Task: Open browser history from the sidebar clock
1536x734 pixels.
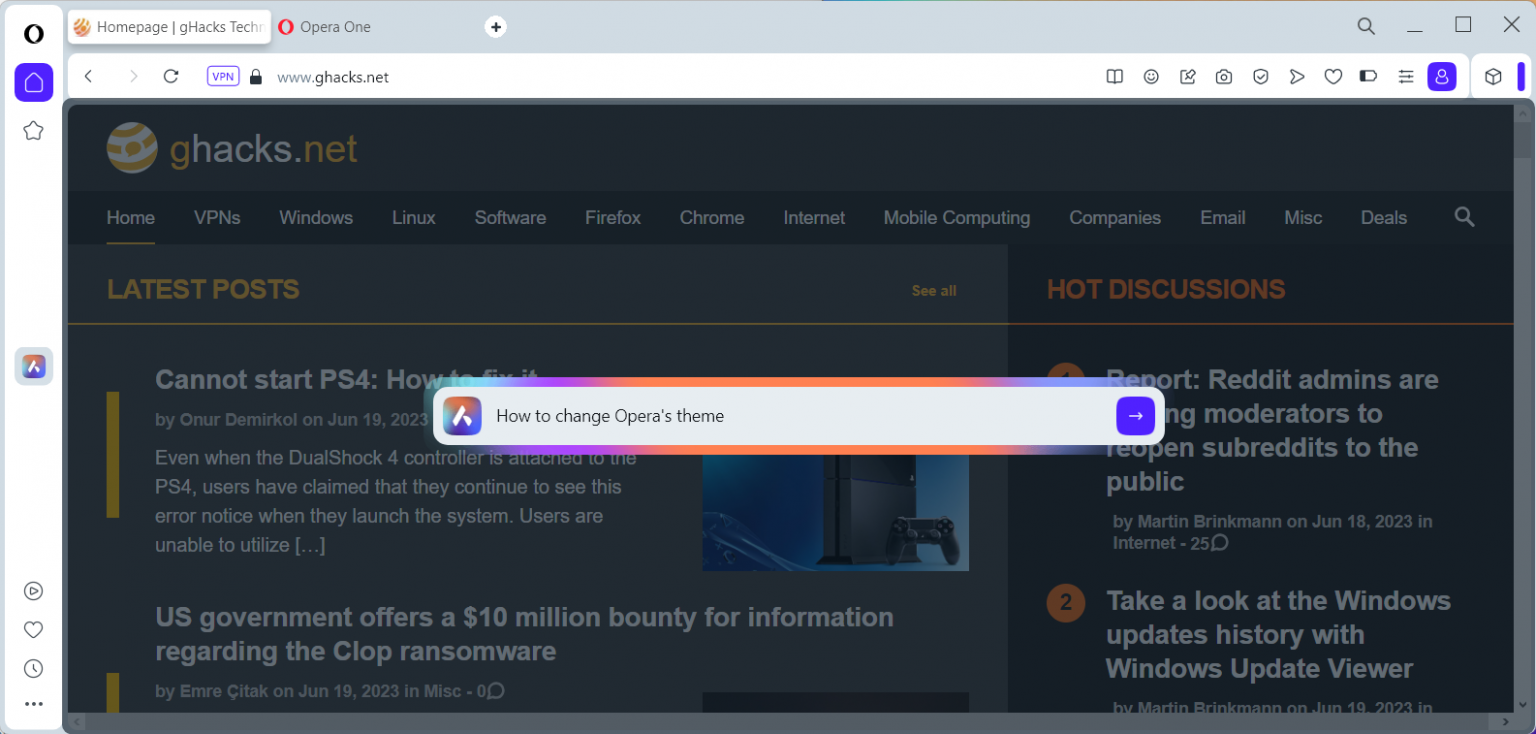Action: tap(33, 668)
